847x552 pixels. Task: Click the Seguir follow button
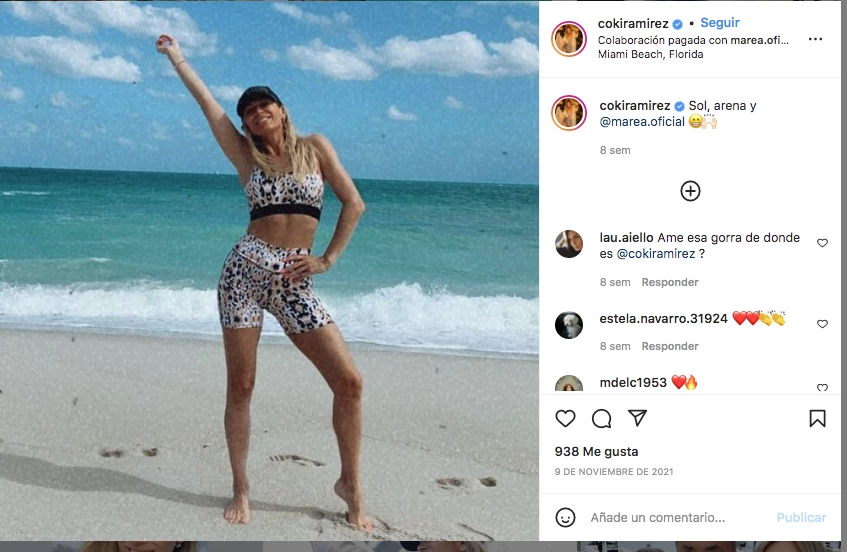coord(720,23)
